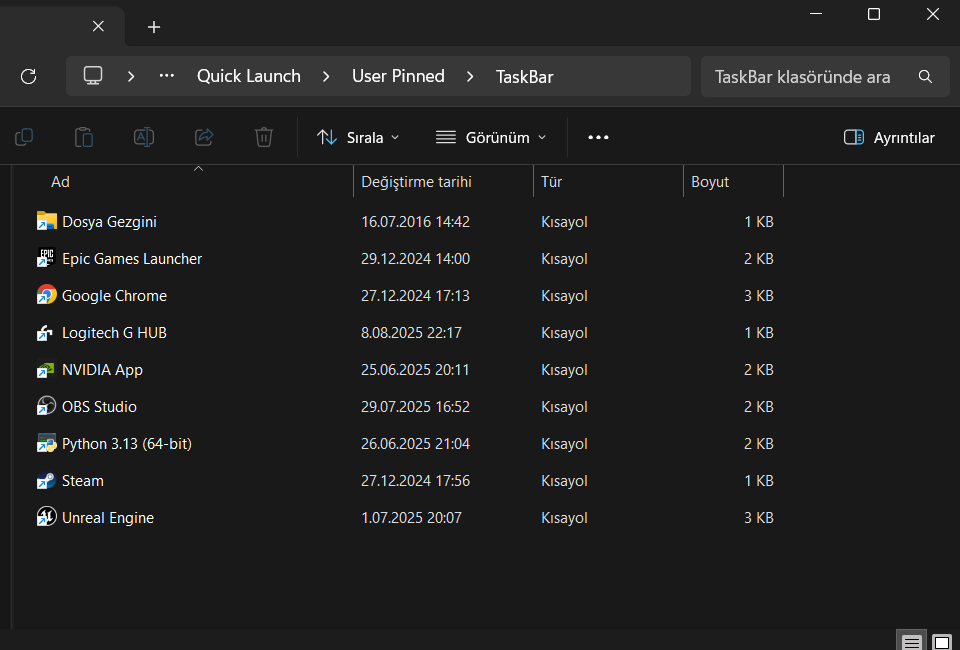Select the OBS Studio shortcut icon
Screen dimensions: 960x650
pyautogui.click(x=47, y=406)
